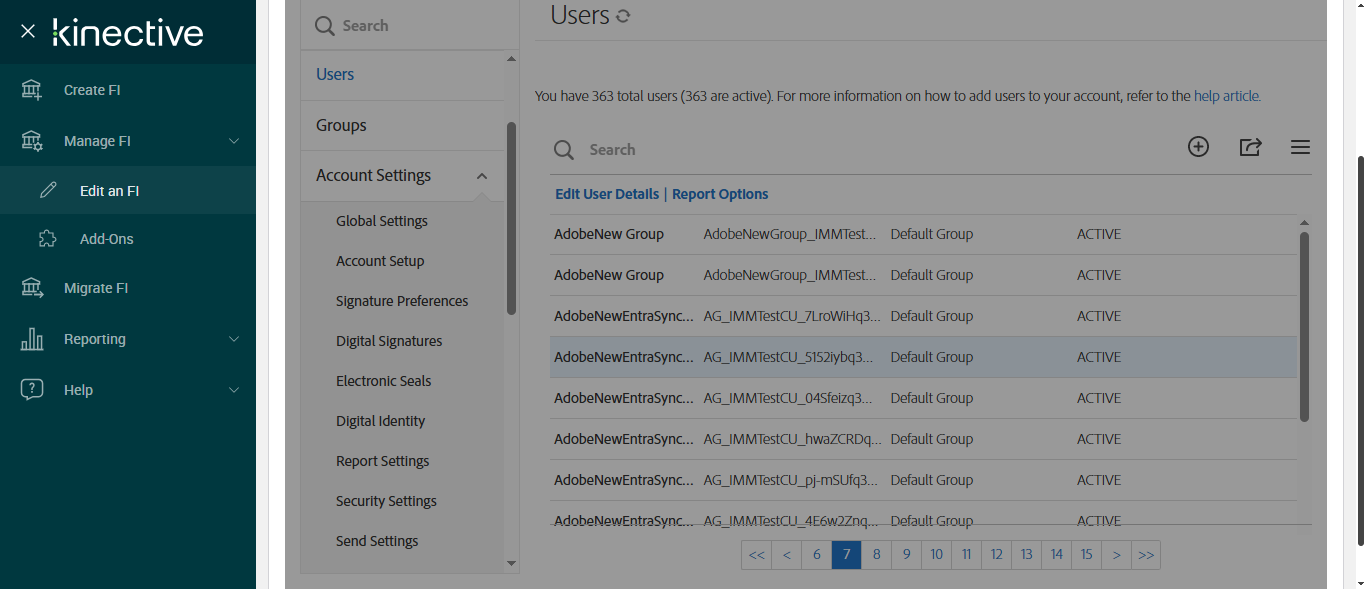The width and height of the screenshot is (1366, 589).
Task: Open the Groups section
Action: (x=341, y=125)
